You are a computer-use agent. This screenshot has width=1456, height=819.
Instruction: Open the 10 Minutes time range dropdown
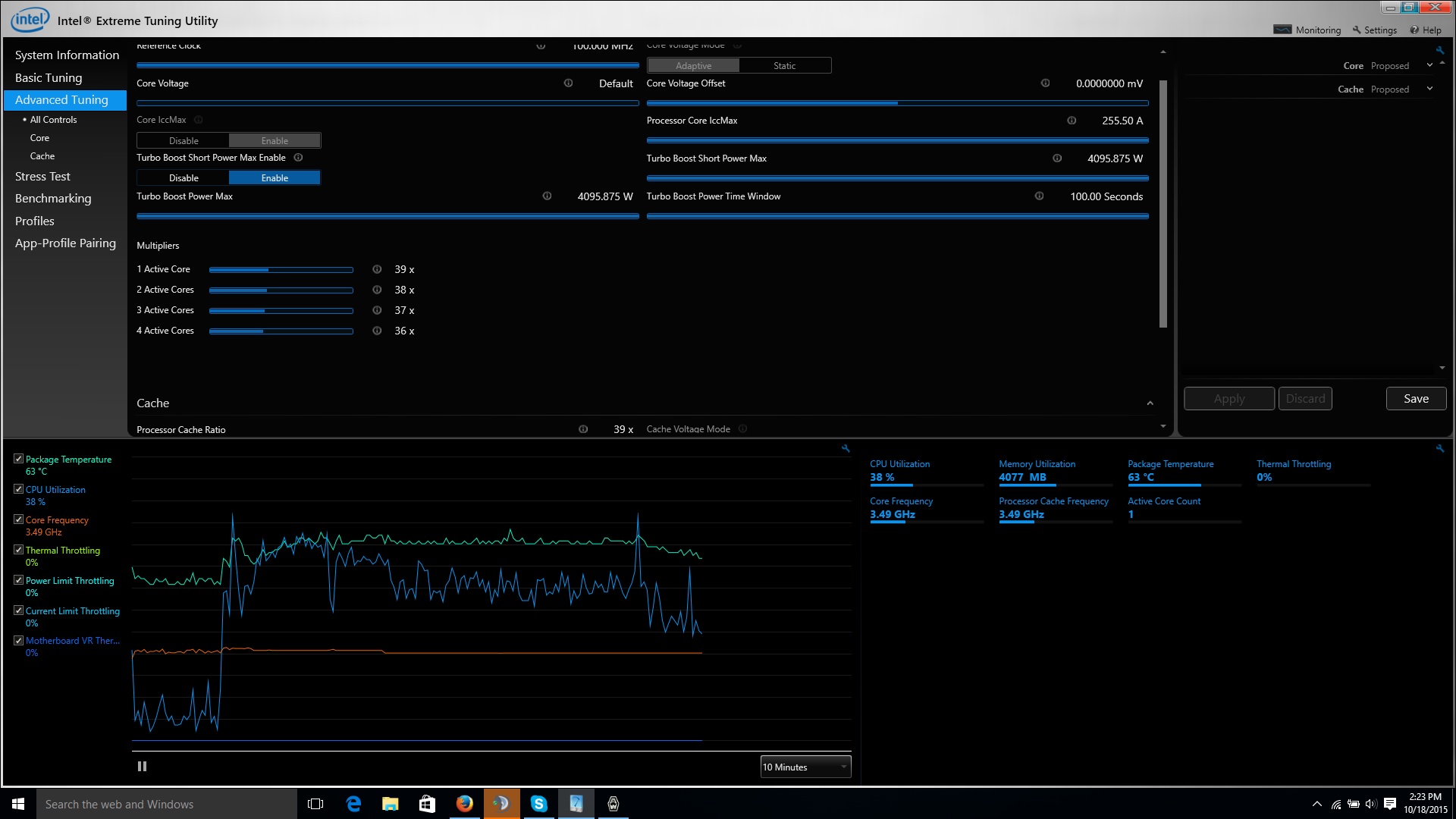(x=805, y=767)
